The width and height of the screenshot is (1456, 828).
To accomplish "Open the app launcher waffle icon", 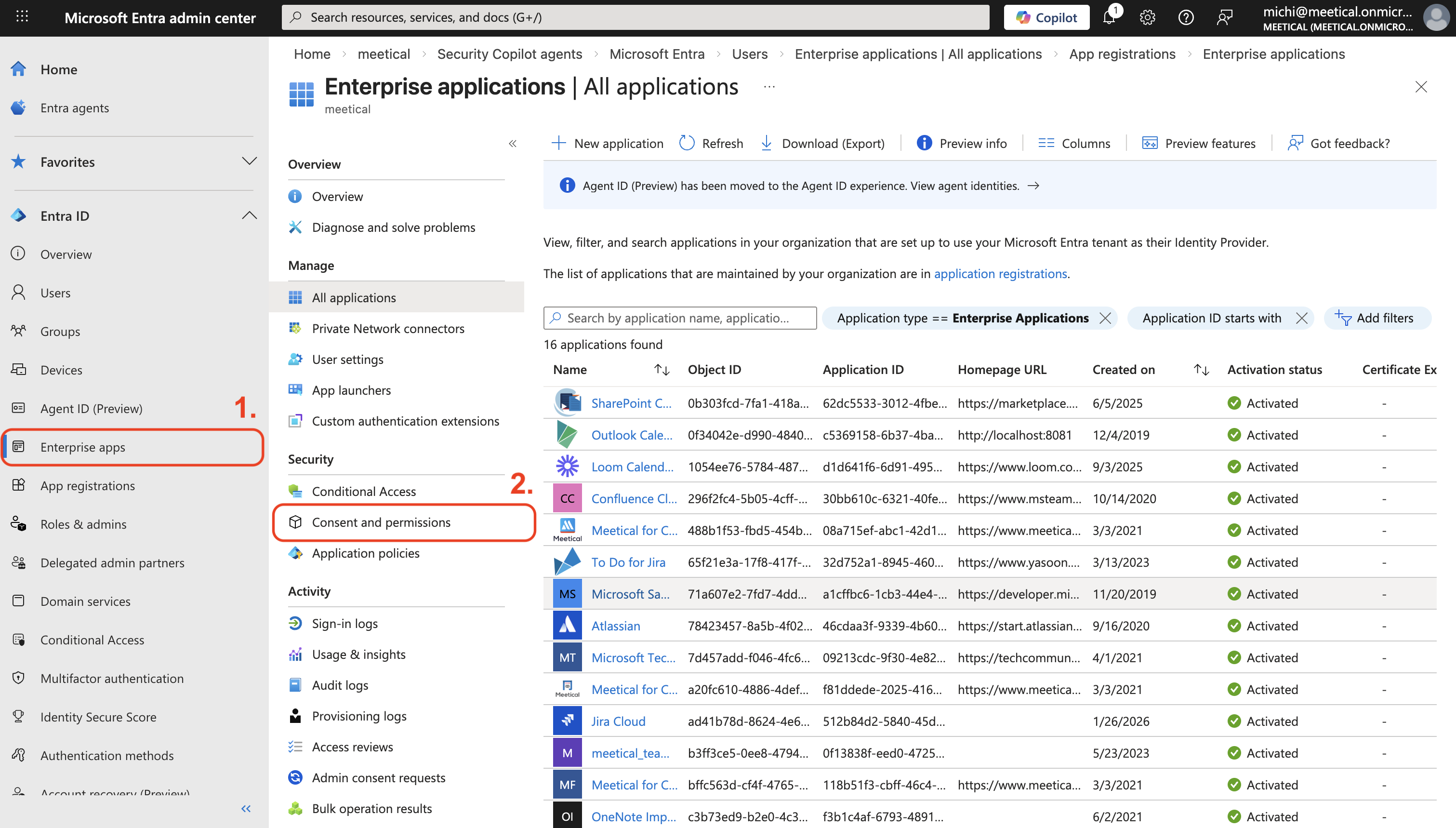I will tap(22, 17).
